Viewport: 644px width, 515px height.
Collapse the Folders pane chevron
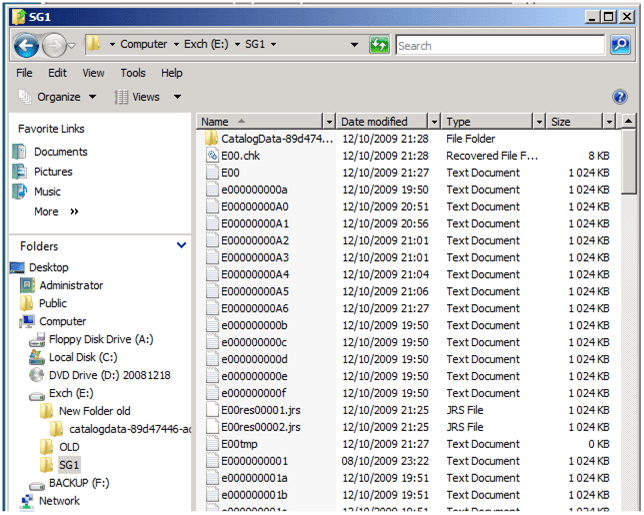[x=181, y=246]
